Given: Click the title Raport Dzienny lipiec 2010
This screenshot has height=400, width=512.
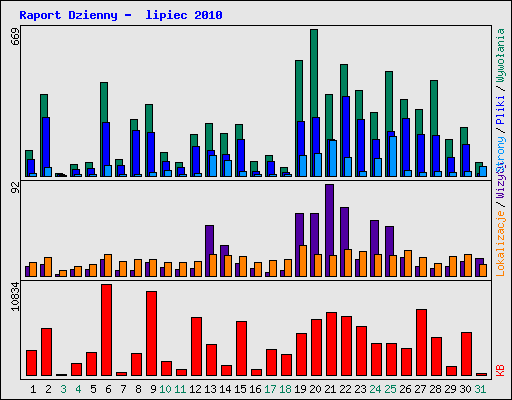Looking at the screenshot, I should pos(121,15).
